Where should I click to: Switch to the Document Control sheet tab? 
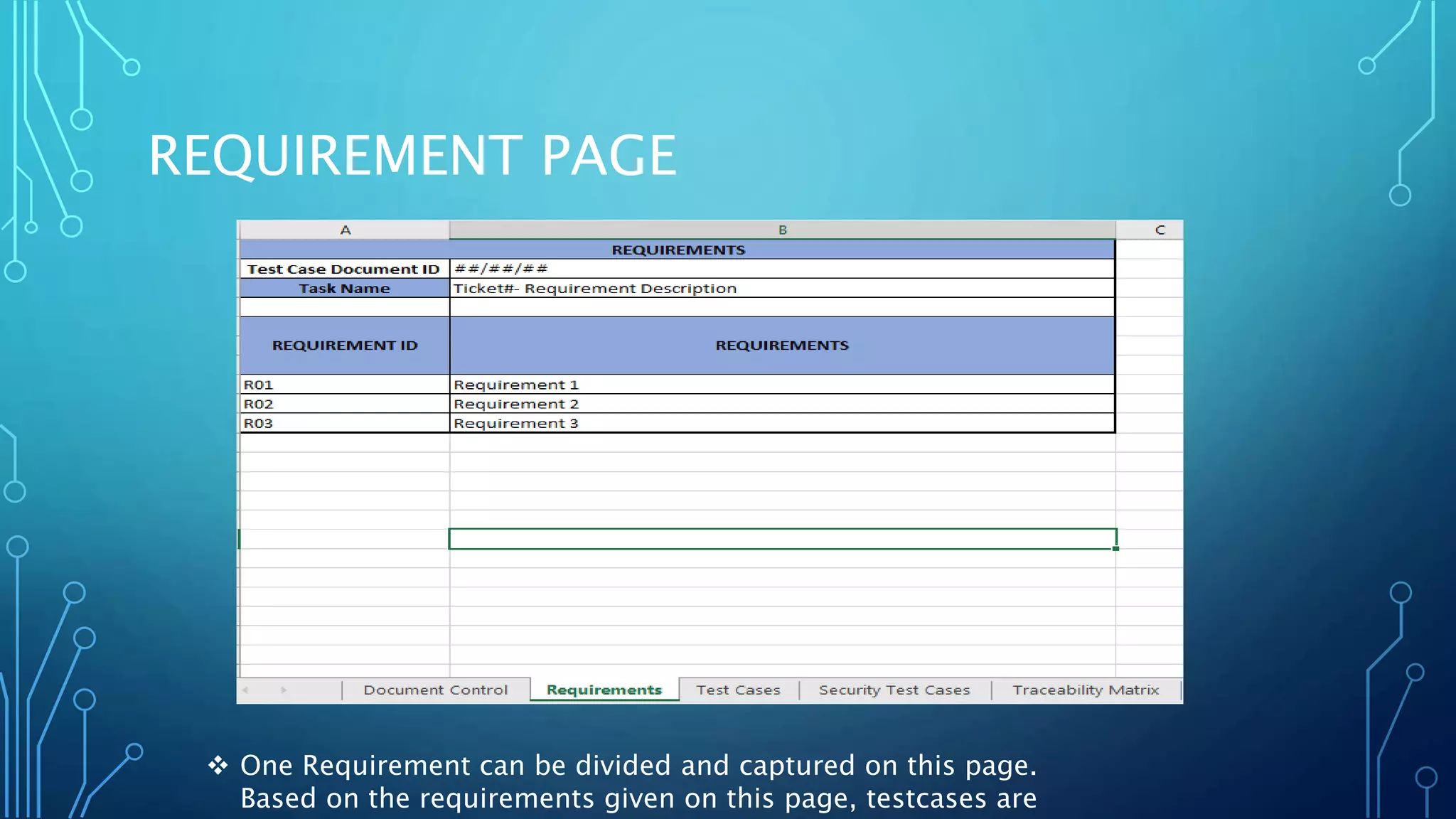(436, 690)
